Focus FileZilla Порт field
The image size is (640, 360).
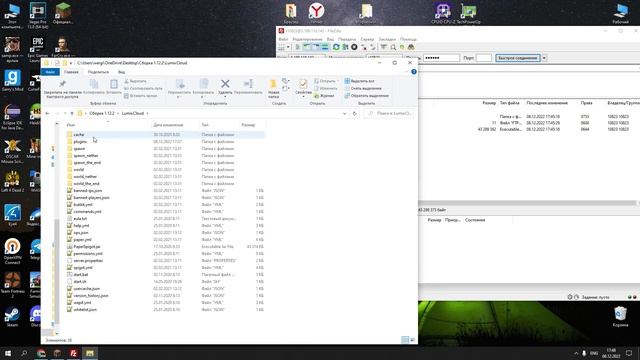tap(484, 58)
